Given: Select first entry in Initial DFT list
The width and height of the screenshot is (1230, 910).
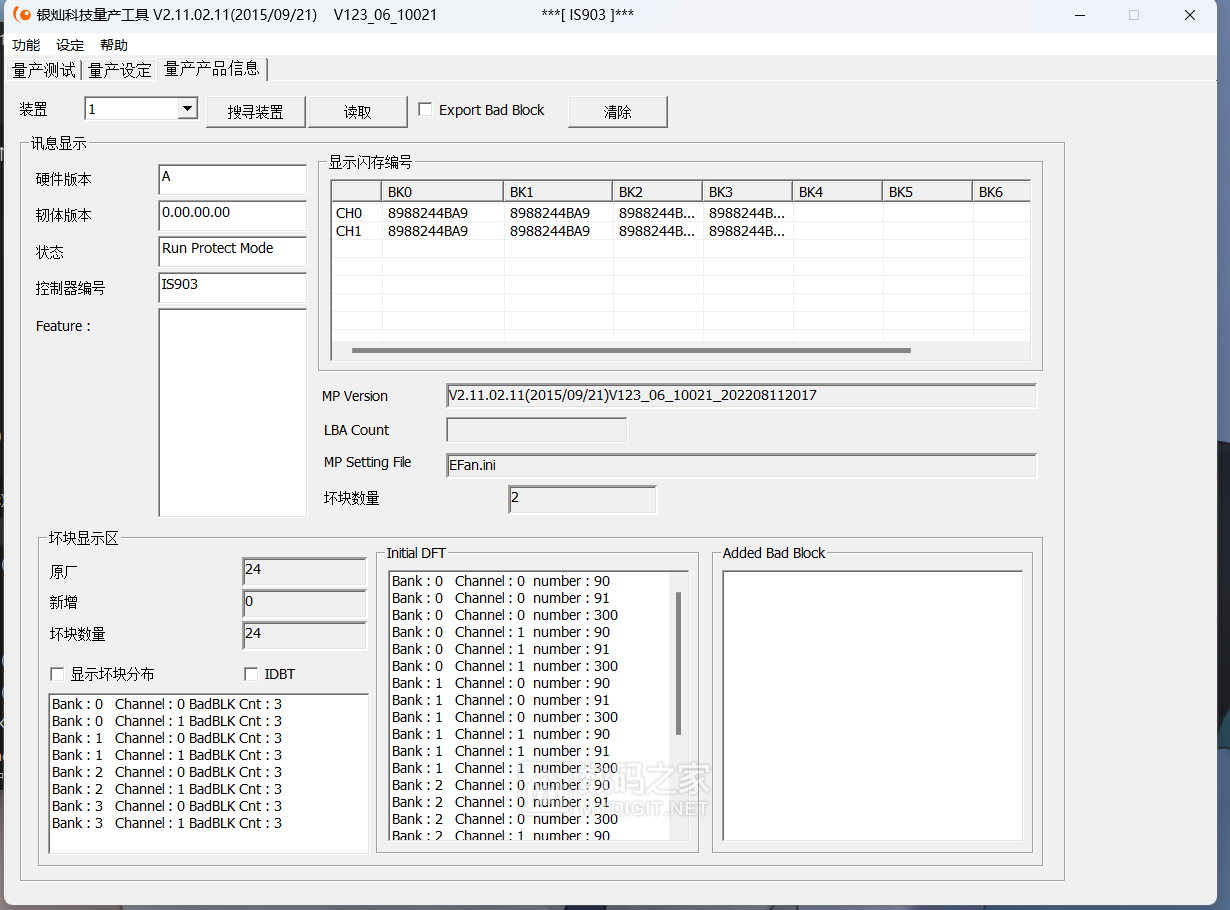Looking at the screenshot, I should click(x=500, y=581).
